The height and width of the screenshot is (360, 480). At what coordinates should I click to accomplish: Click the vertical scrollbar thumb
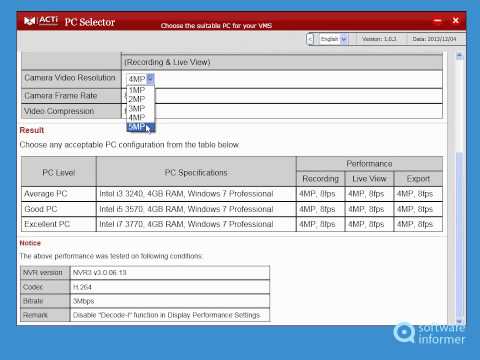[x=460, y=234]
